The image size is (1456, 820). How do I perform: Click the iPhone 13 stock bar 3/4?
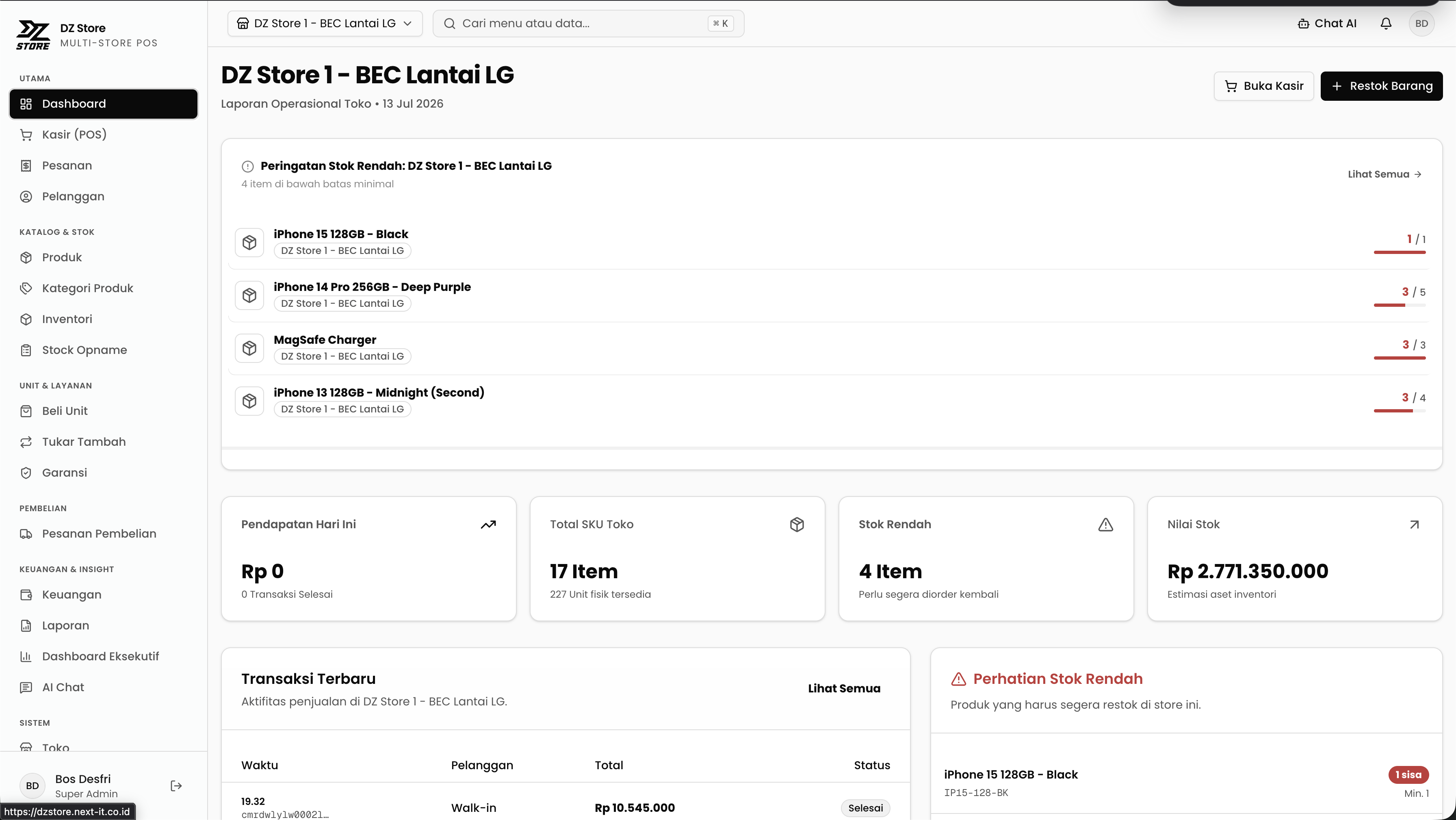pyautogui.click(x=1400, y=411)
